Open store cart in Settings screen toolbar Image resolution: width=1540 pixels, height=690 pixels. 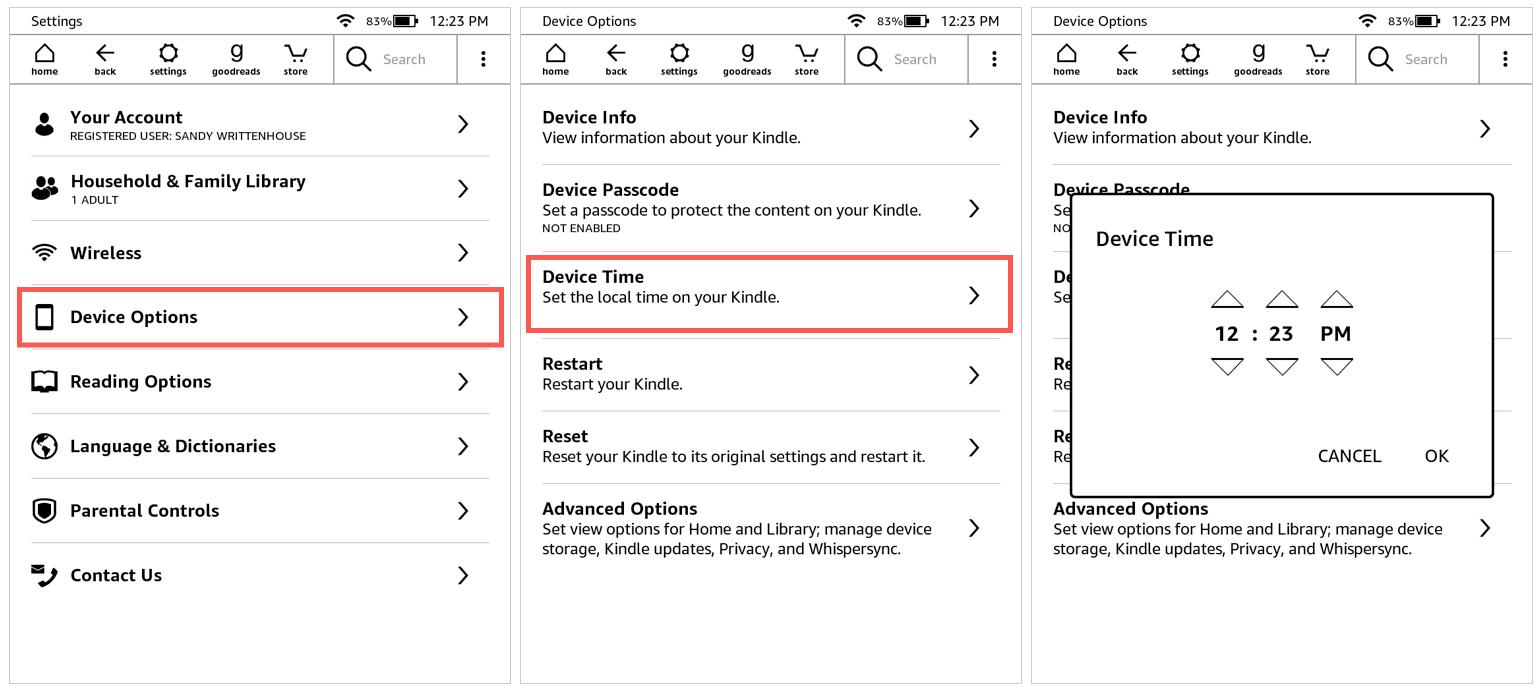(295, 59)
